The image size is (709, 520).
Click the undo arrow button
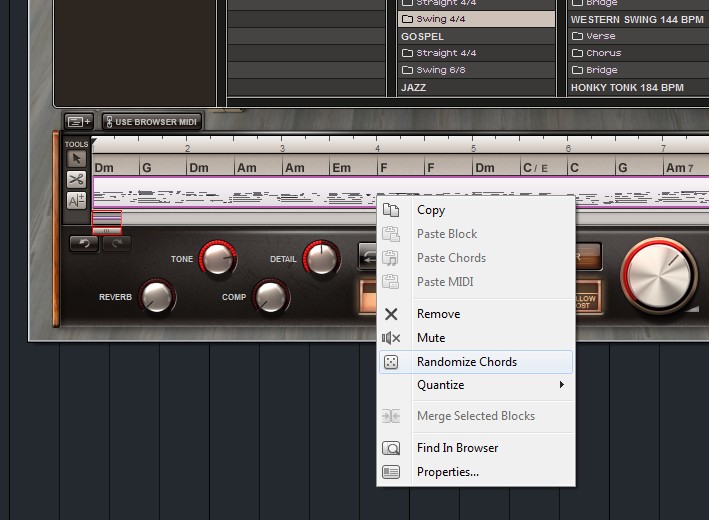[84, 243]
